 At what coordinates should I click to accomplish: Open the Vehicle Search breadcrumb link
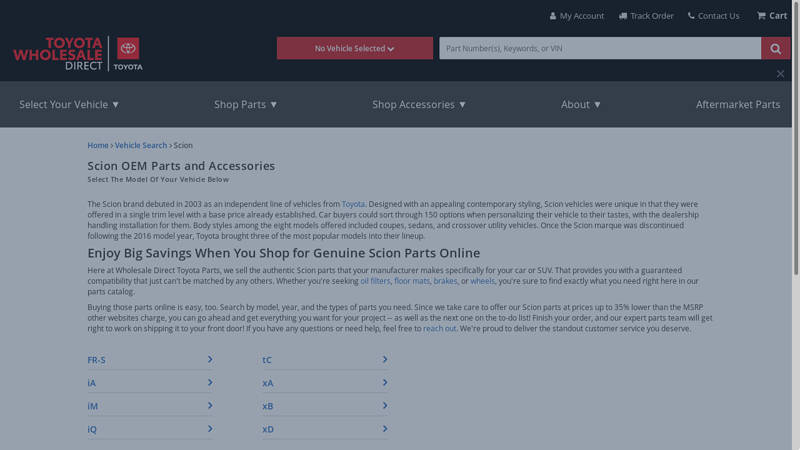click(x=141, y=145)
